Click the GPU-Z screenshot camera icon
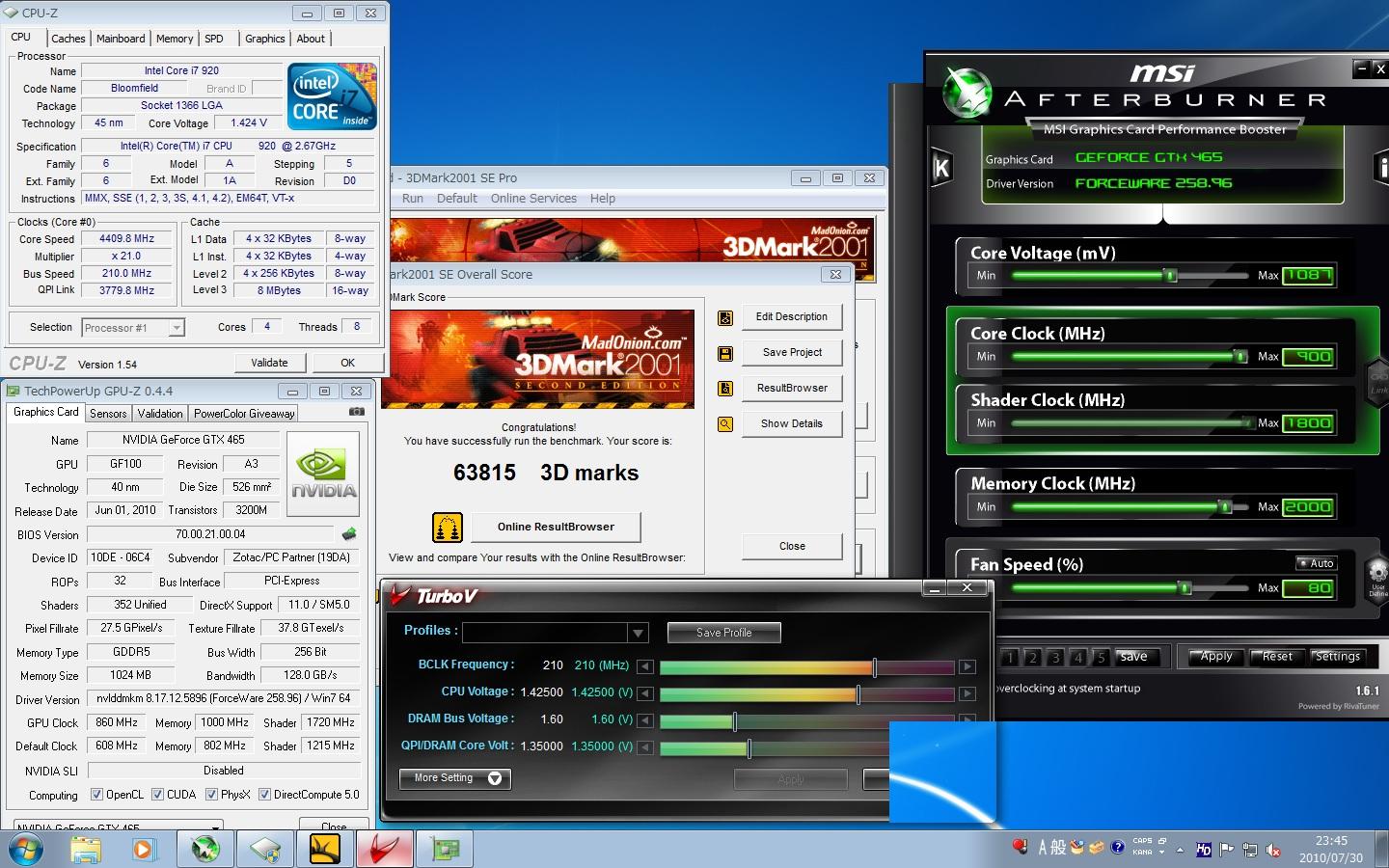The image size is (1389, 868). point(356,412)
